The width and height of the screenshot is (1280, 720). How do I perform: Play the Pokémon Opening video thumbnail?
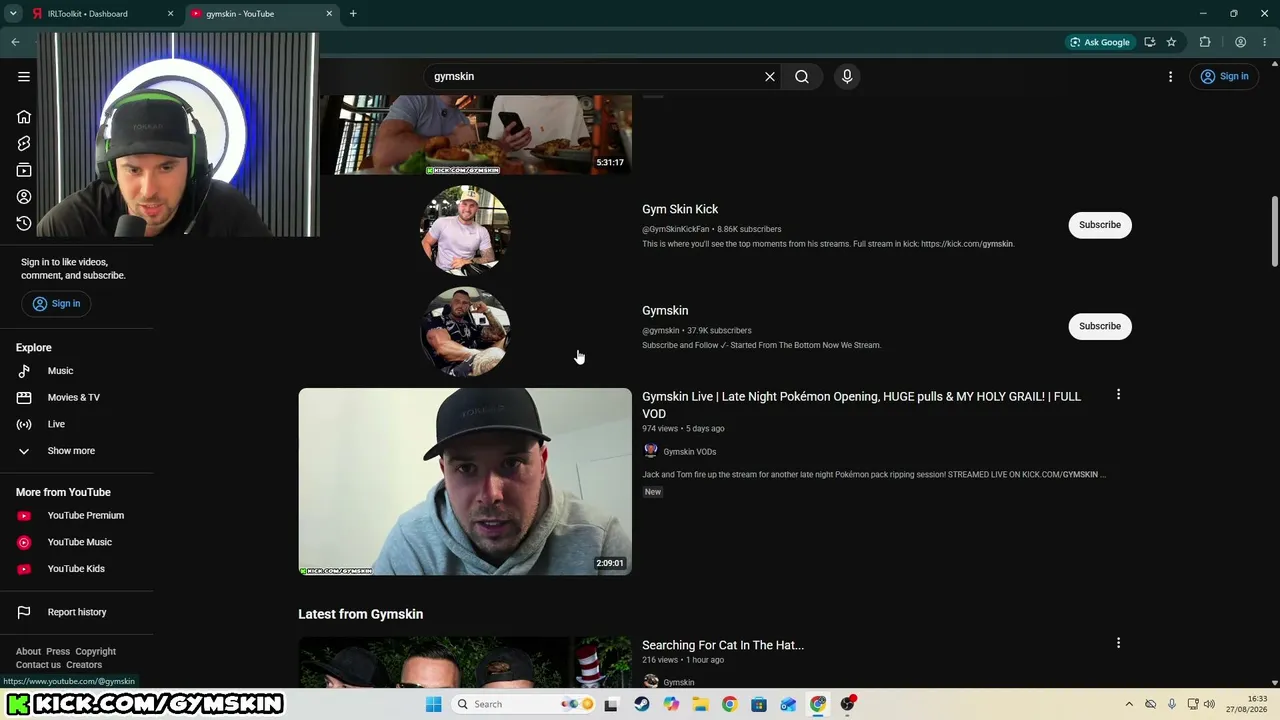[465, 481]
